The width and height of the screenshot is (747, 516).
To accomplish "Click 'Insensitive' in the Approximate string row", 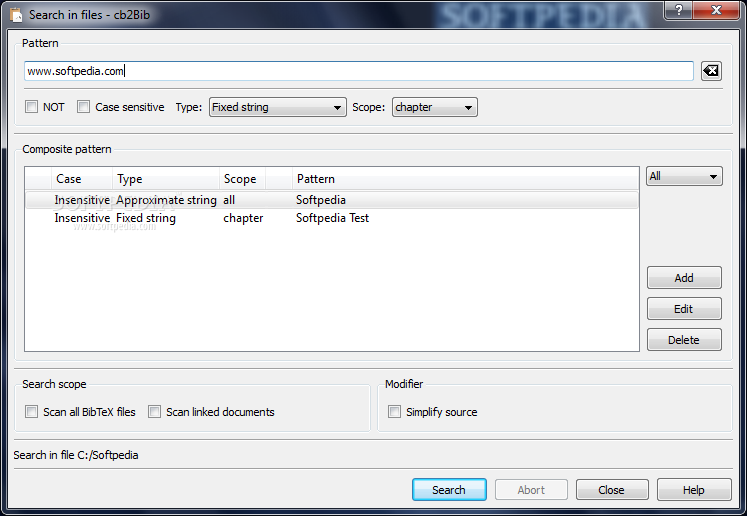I will tap(82, 200).
